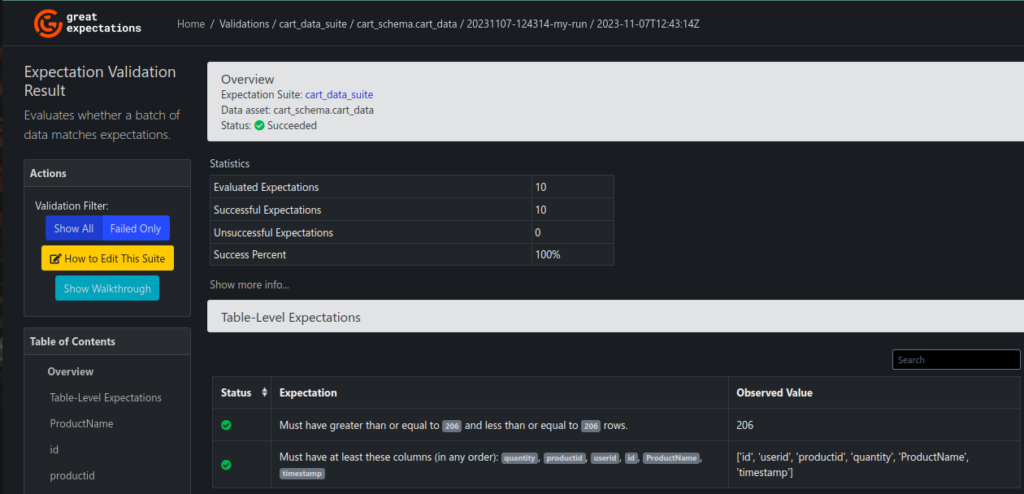Screen dimensions: 1024x494
Task: Collapse the Table-Level Expectations header
Action: coord(290,317)
